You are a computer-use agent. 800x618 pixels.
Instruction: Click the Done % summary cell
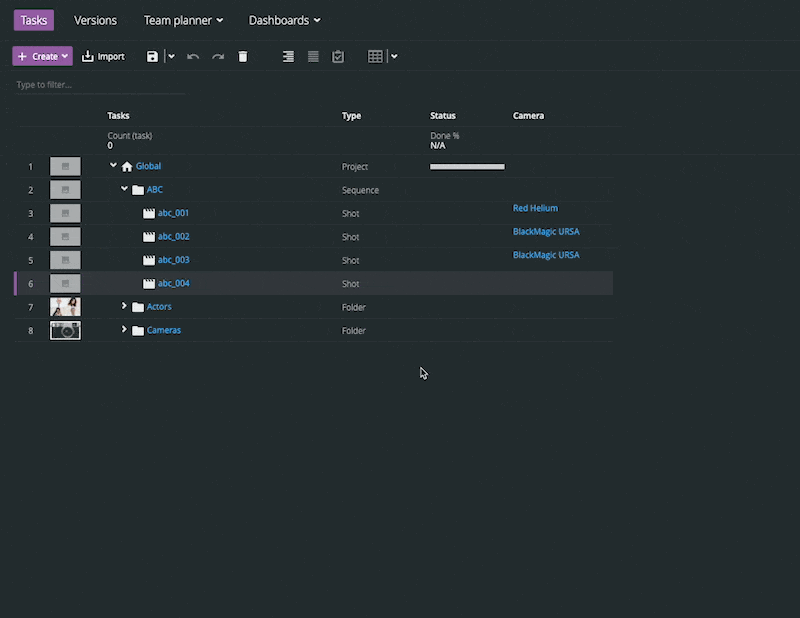[x=445, y=140]
